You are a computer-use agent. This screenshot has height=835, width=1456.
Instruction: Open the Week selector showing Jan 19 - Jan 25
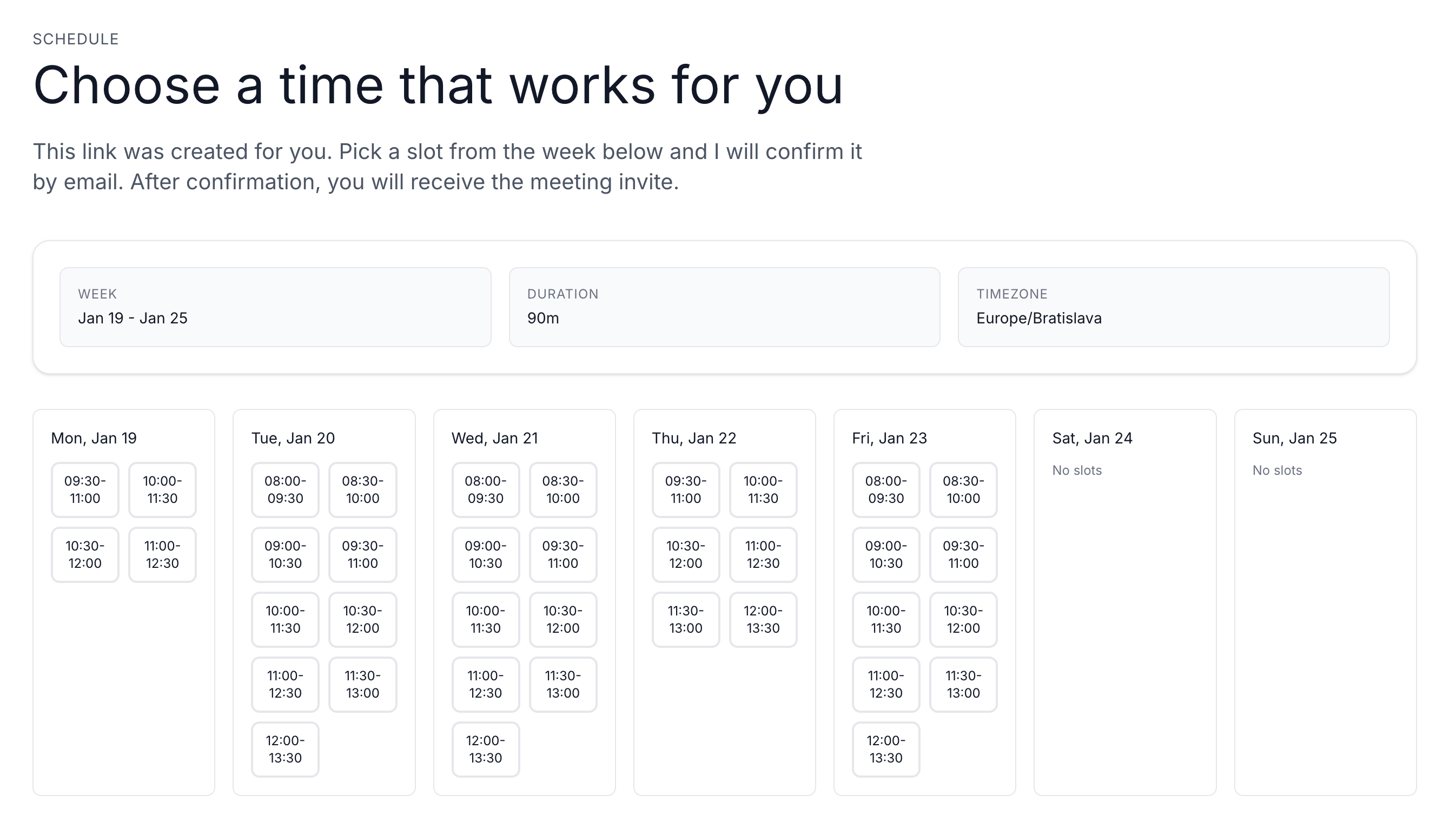pos(276,308)
